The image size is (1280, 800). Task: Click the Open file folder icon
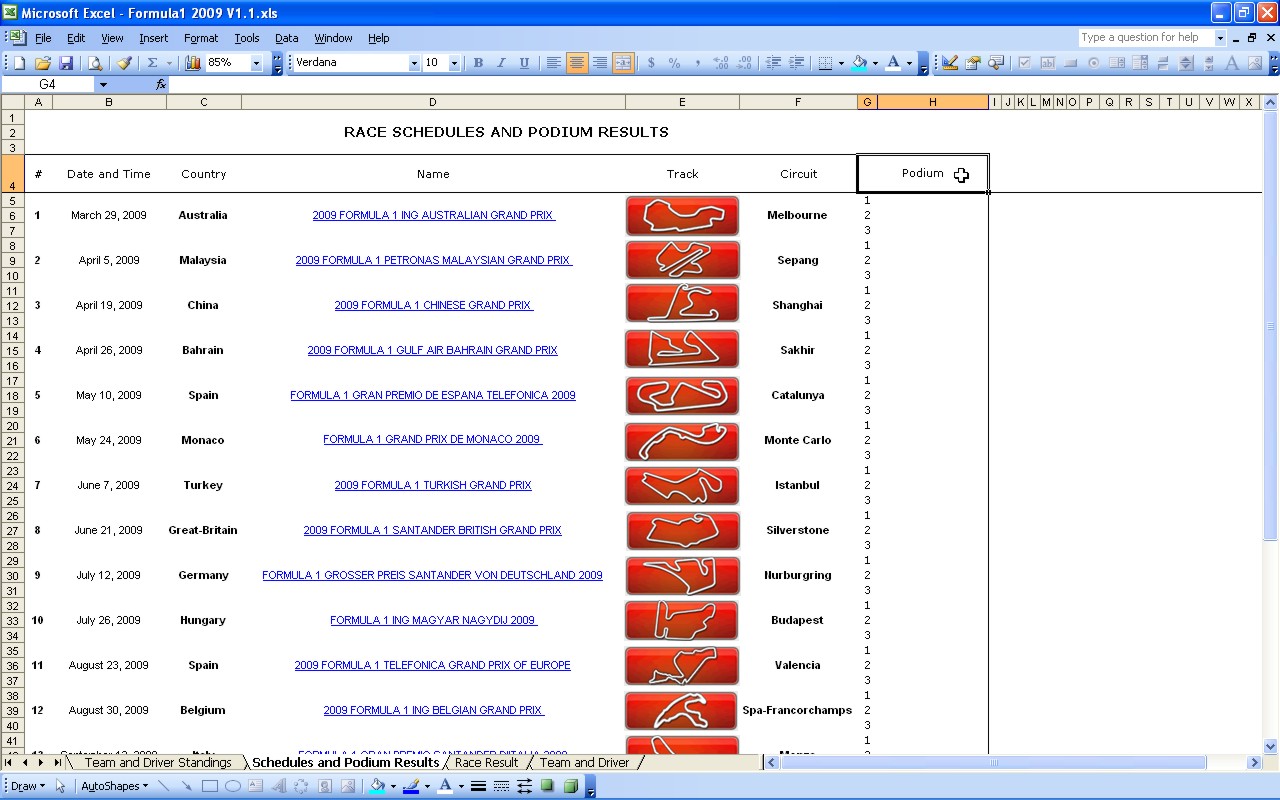point(43,62)
